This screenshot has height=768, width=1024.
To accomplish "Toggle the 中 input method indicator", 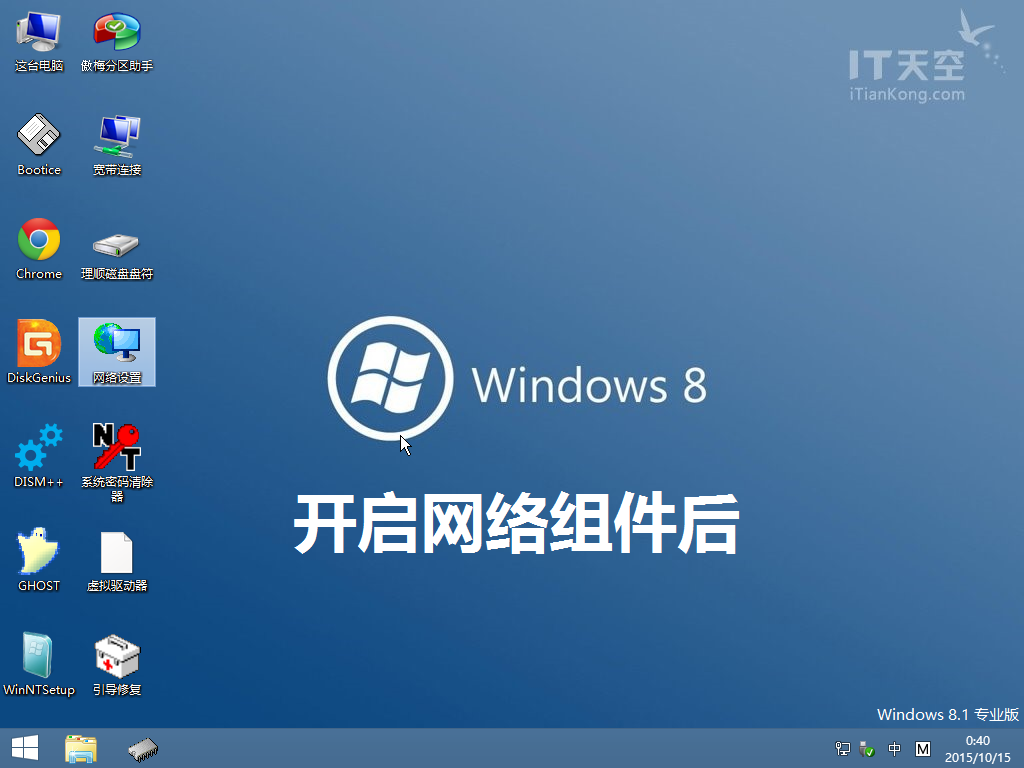I will pos(895,749).
